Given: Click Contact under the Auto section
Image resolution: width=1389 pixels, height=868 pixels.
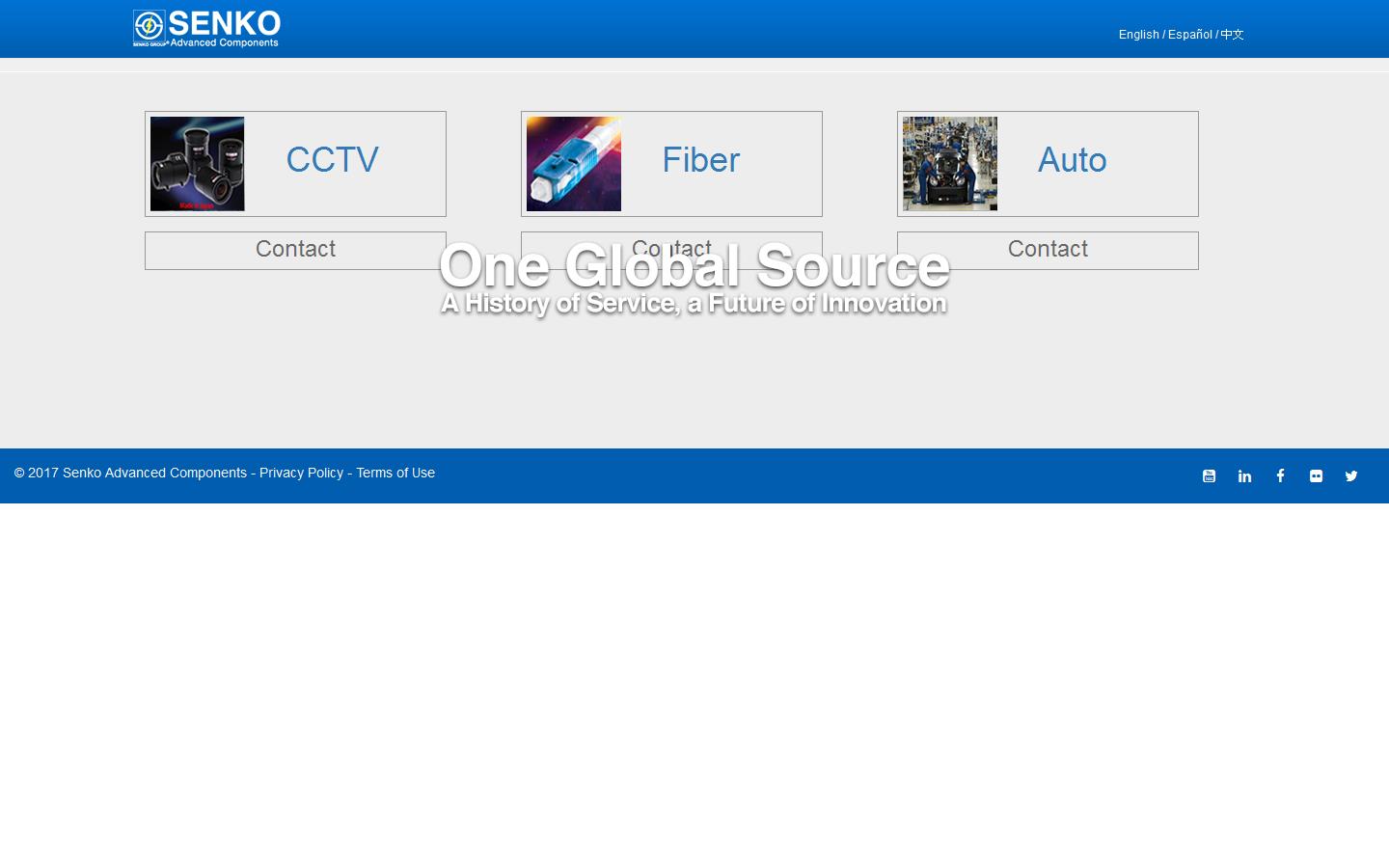Looking at the screenshot, I should (x=1048, y=250).
